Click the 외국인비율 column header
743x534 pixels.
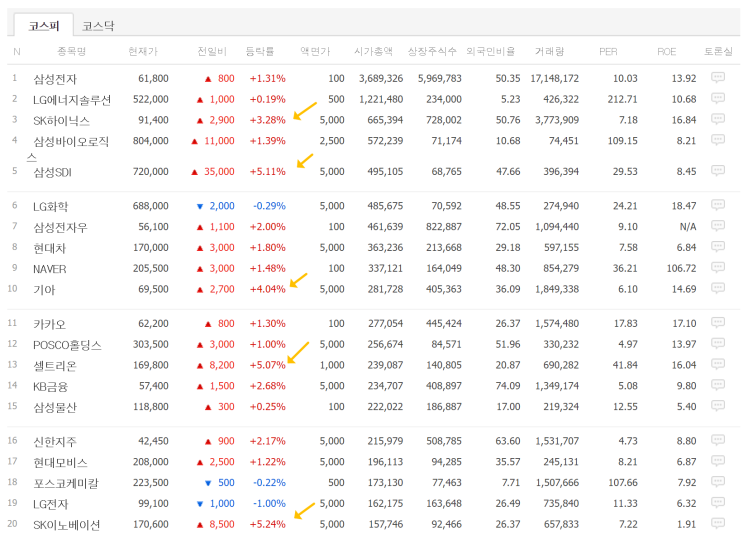point(490,51)
